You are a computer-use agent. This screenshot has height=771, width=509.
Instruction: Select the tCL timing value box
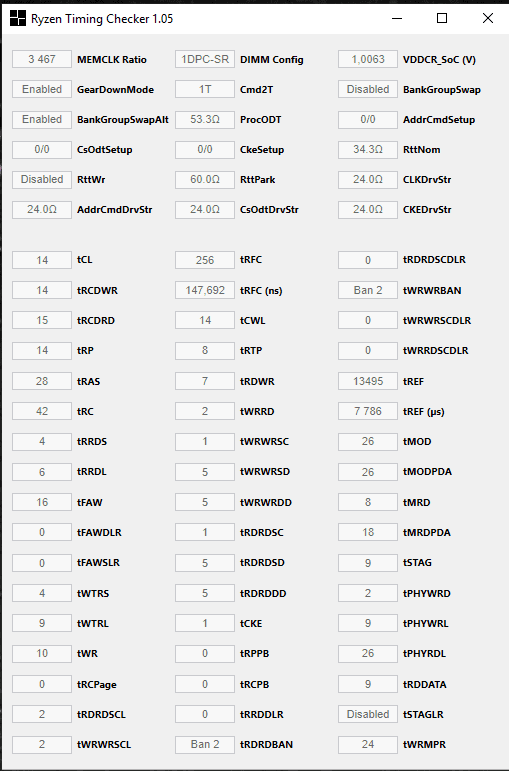(42, 260)
